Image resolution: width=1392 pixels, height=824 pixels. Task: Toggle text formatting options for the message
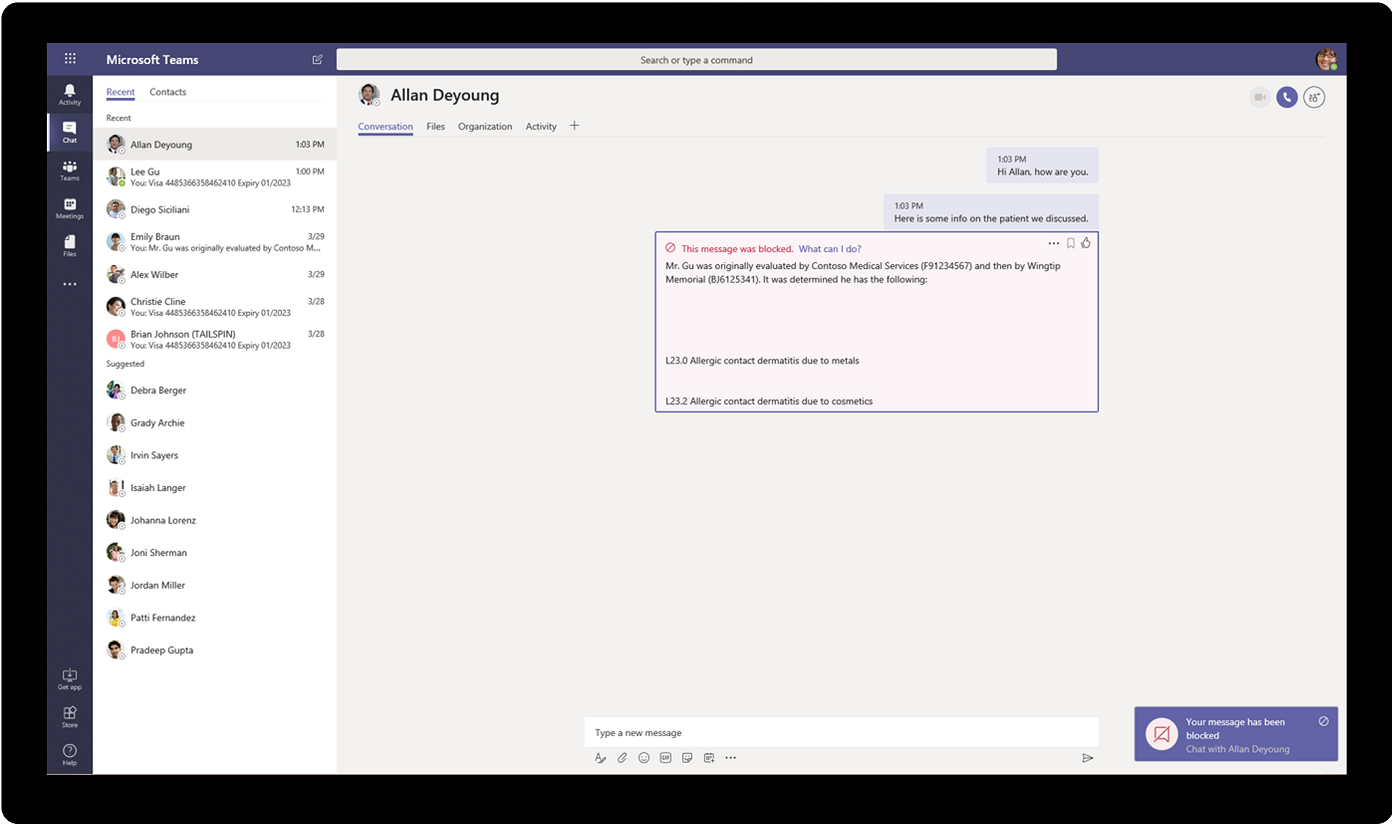601,757
